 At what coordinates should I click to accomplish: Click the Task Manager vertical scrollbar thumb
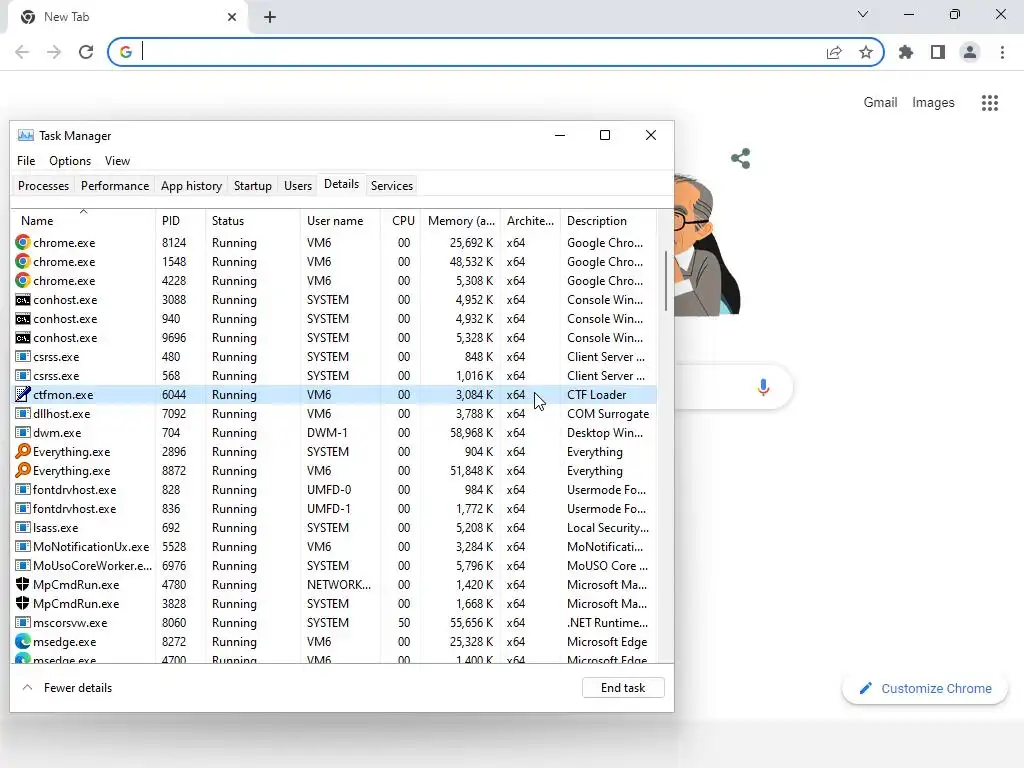(665, 281)
